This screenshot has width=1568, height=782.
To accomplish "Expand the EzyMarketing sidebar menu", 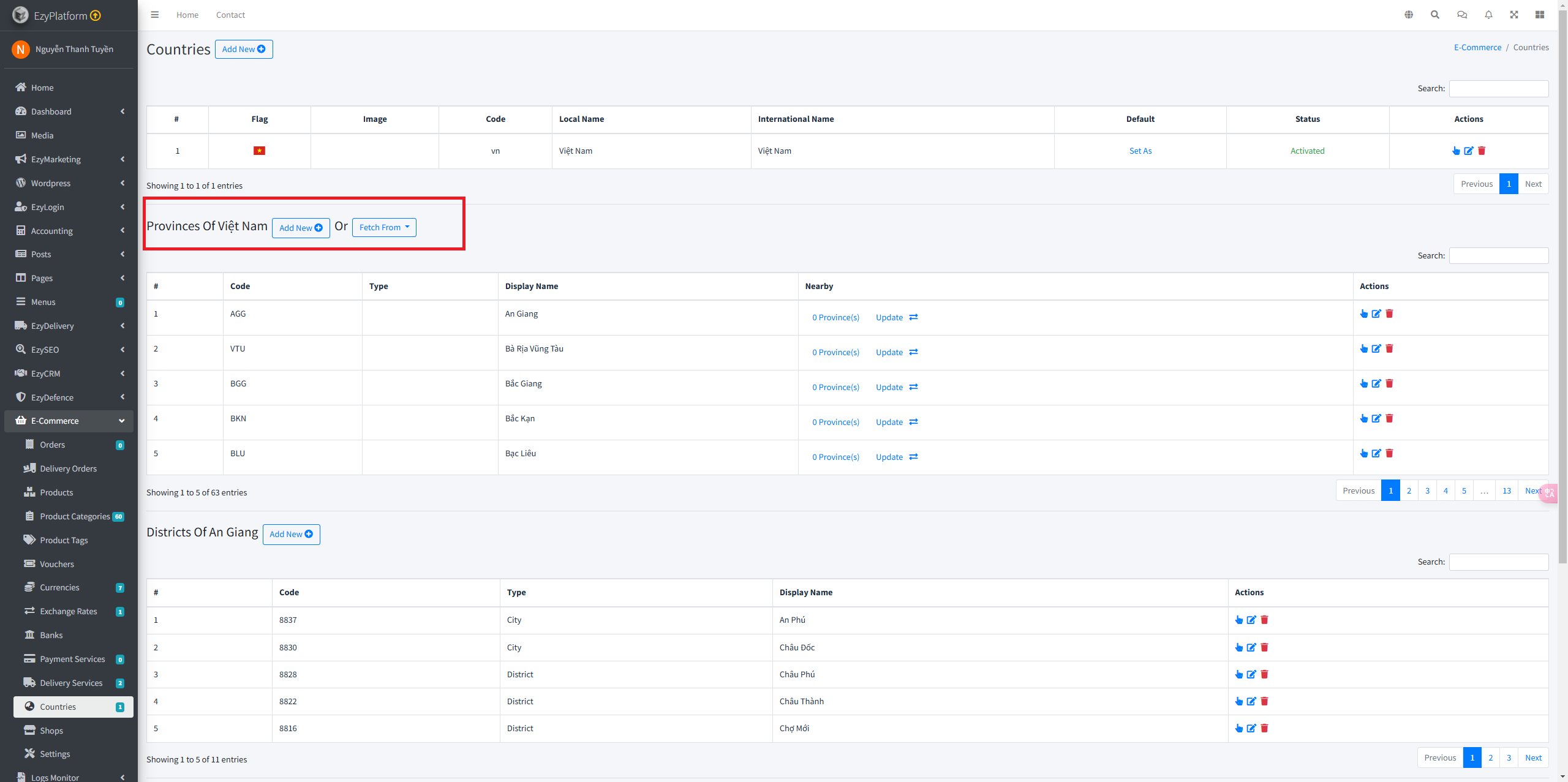I will [69, 159].
